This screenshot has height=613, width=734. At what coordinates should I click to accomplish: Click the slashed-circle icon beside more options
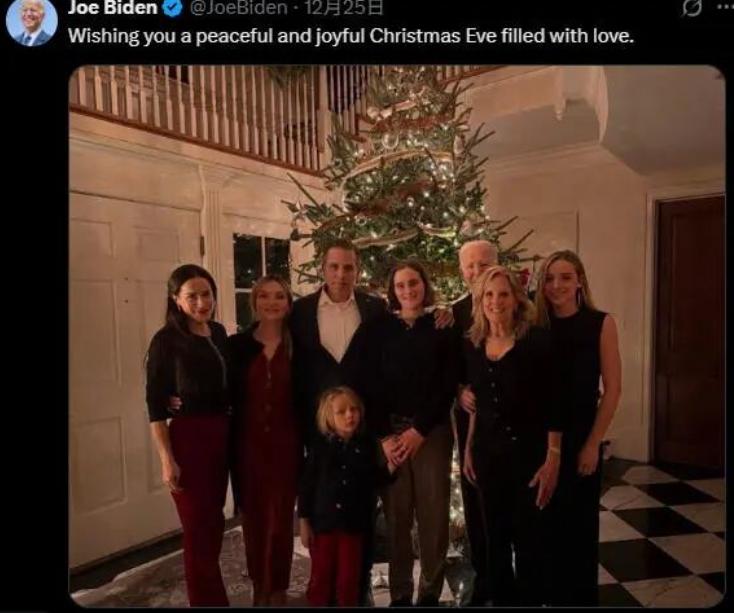click(691, 8)
